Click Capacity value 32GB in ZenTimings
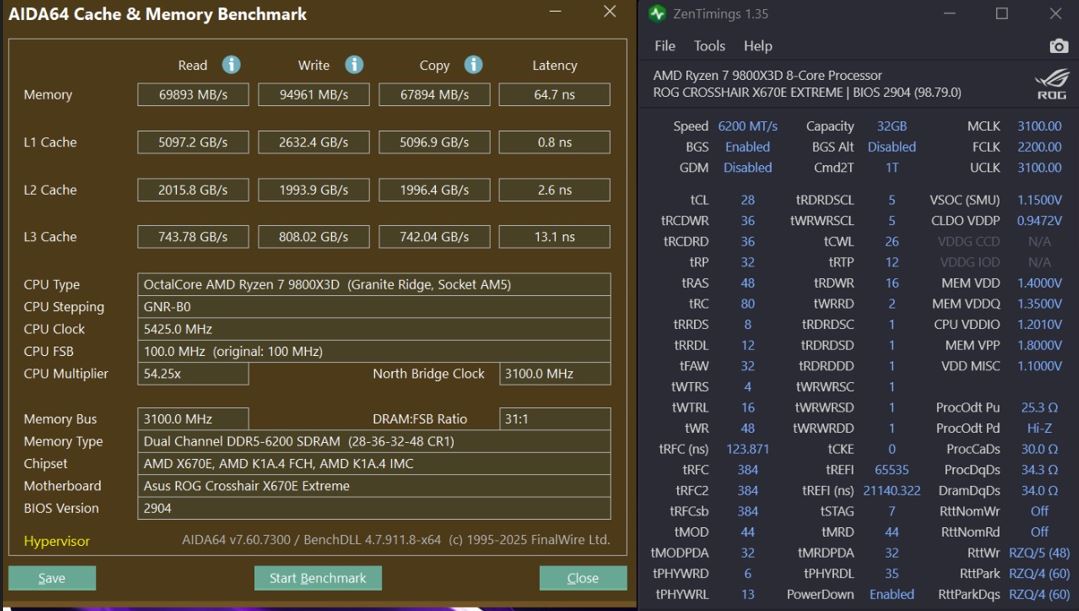 pos(892,126)
